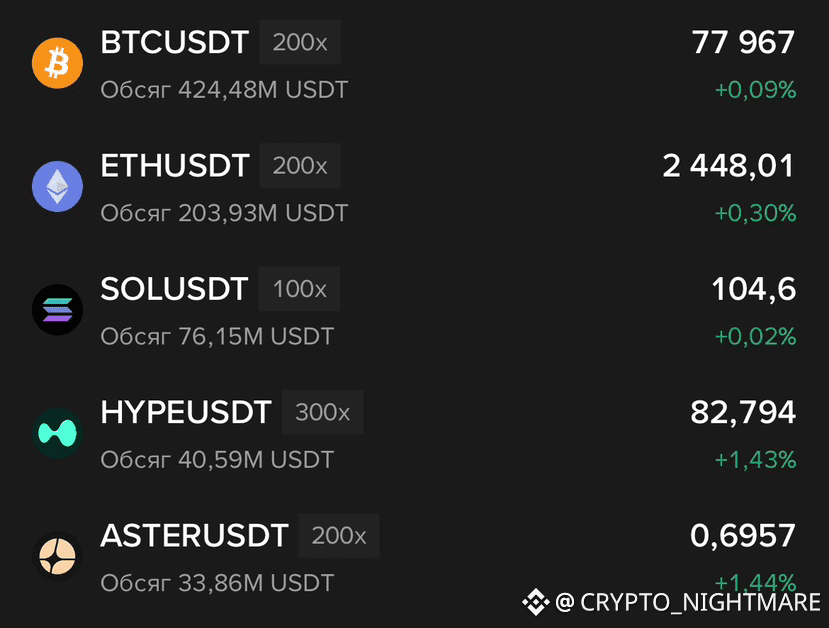829x628 pixels.
Task: Click the ASTER coin icon
Action: pos(57,556)
